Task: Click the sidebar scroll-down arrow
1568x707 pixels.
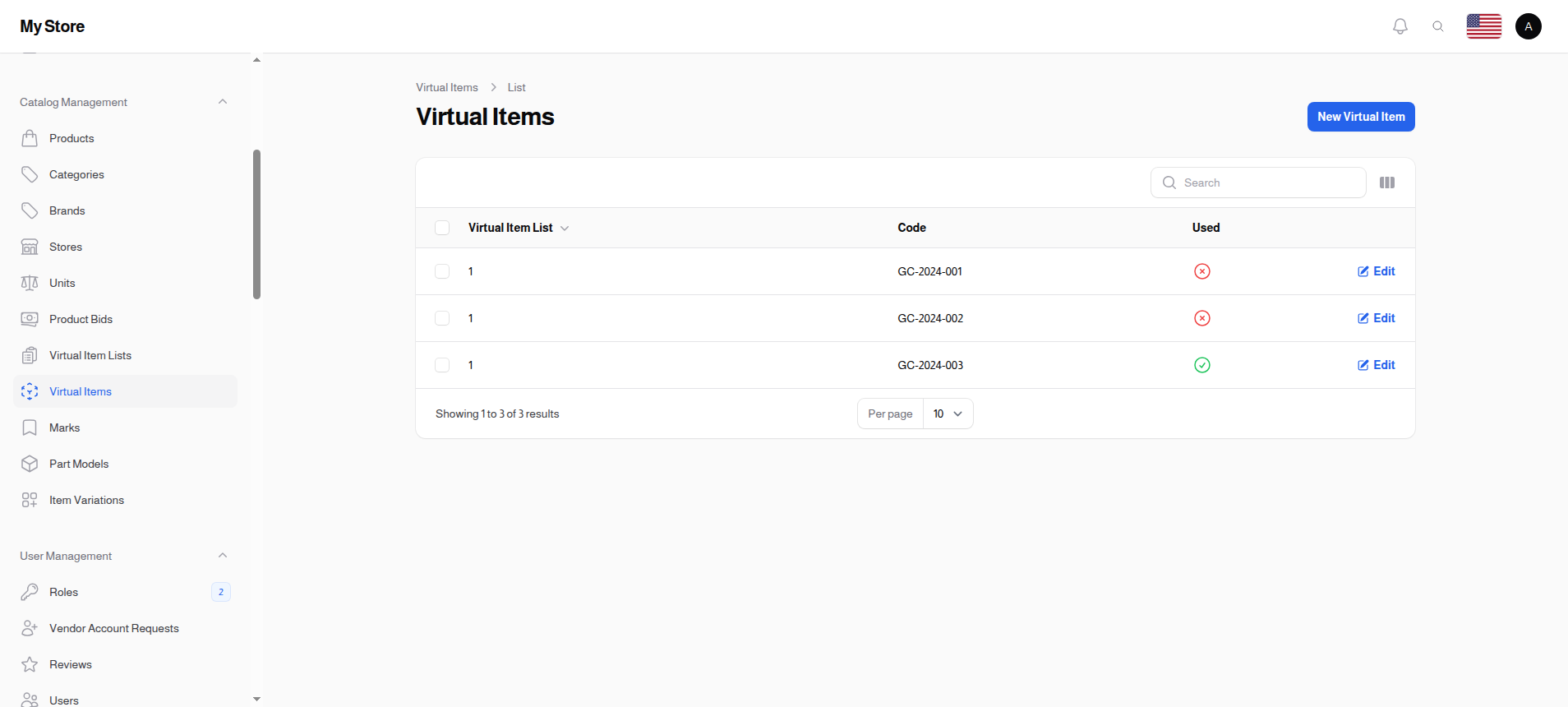Action: [x=256, y=699]
